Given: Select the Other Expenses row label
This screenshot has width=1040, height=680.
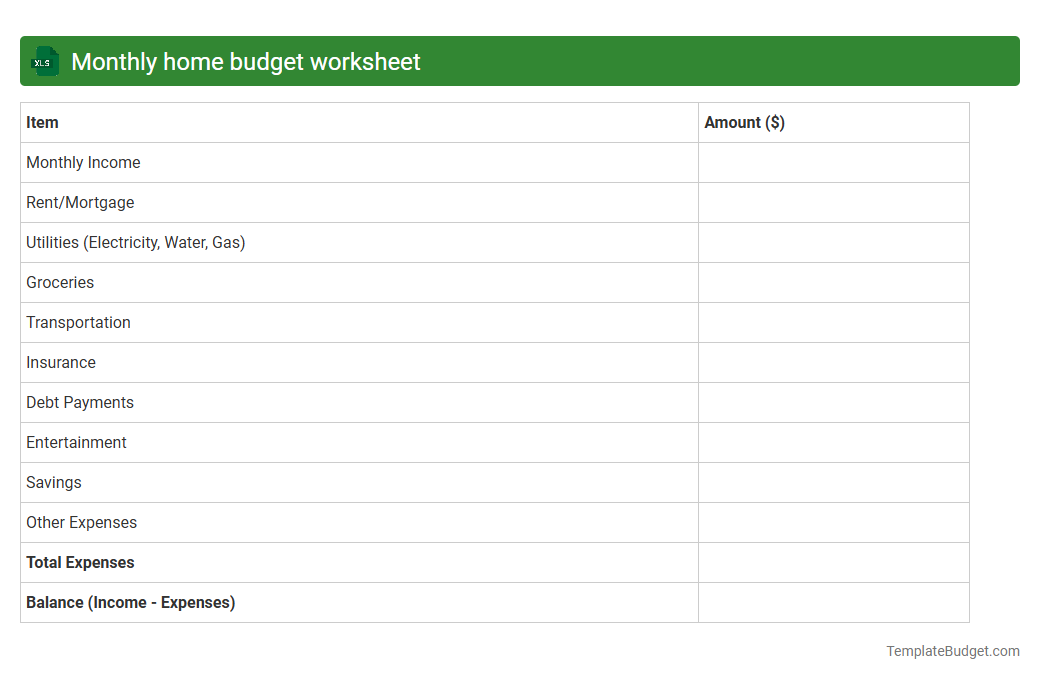Looking at the screenshot, I should point(81,522).
